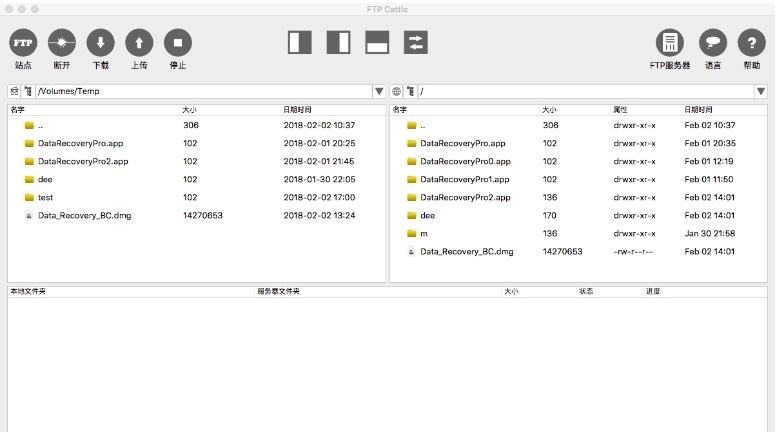Screen dimensions: 777x433
Task: Click the disconnect icon in toolbar
Action: (x=62, y=42)
